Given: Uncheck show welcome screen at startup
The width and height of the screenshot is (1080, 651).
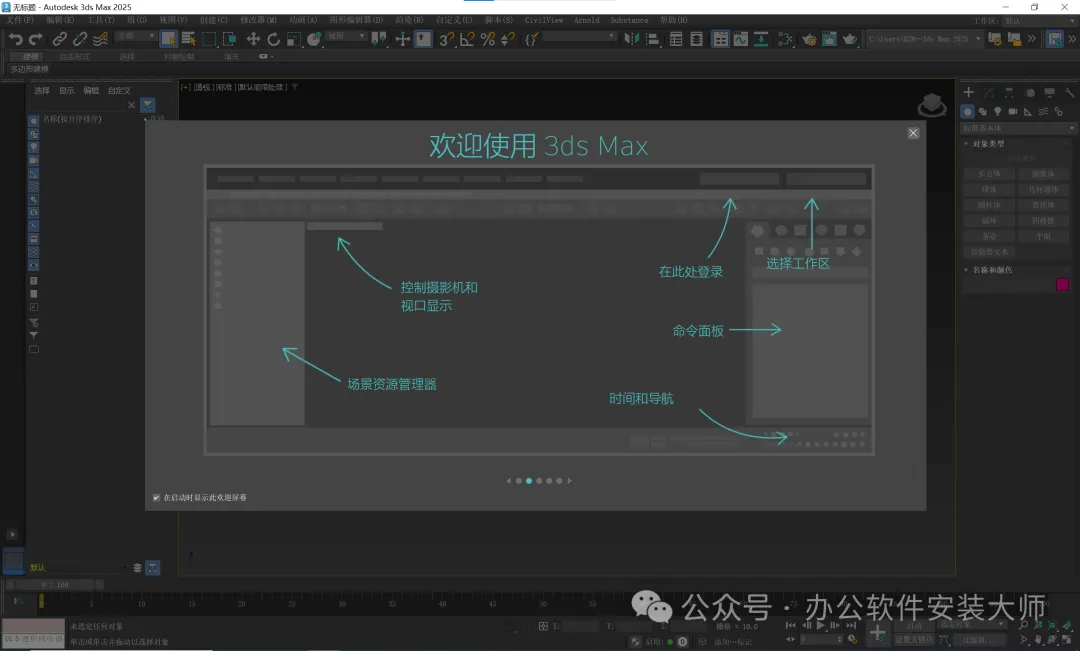Looking at the screenshot, I should pos(156,497).
